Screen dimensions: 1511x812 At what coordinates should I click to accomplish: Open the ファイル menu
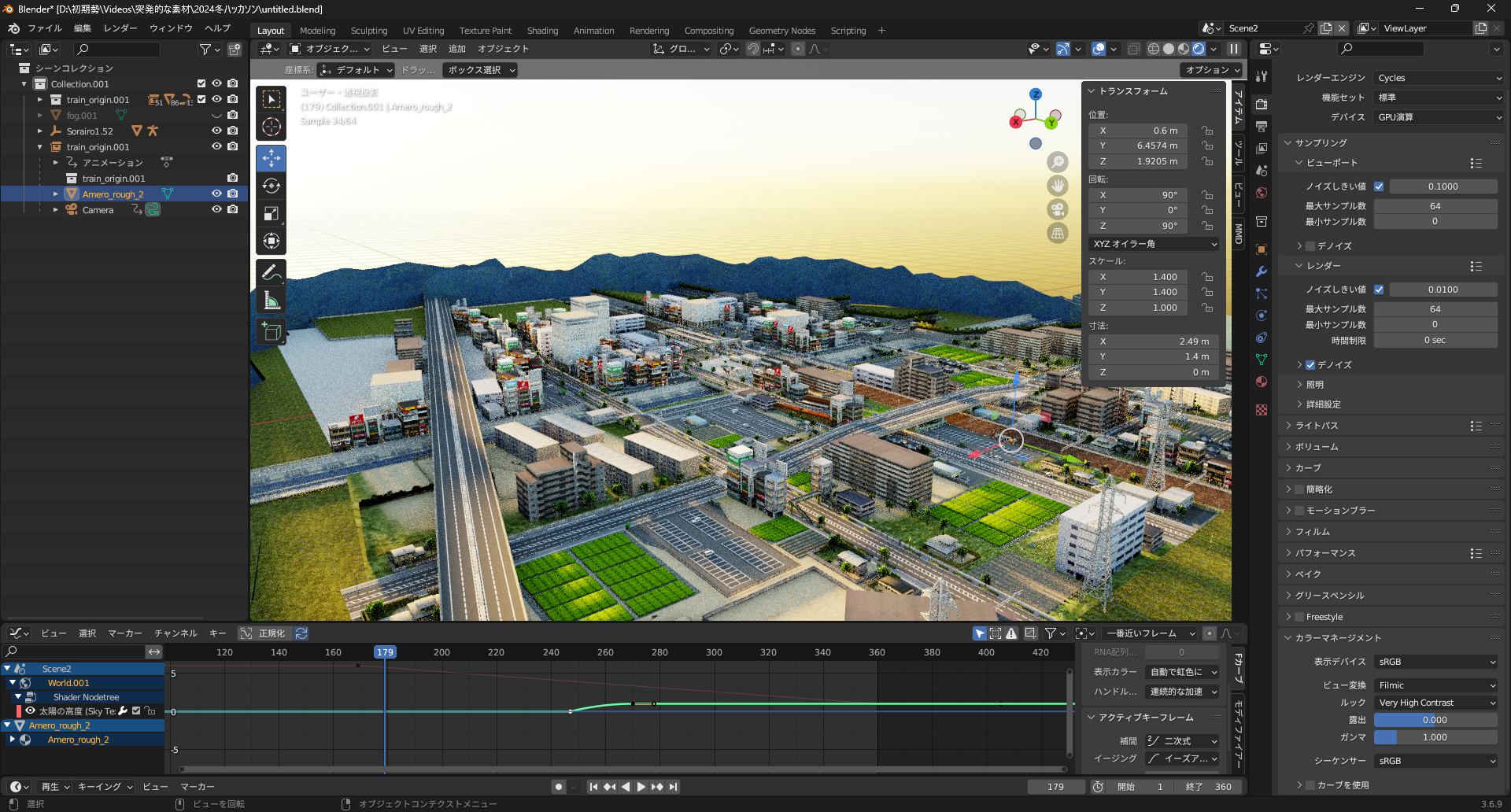tap(44, 28)
